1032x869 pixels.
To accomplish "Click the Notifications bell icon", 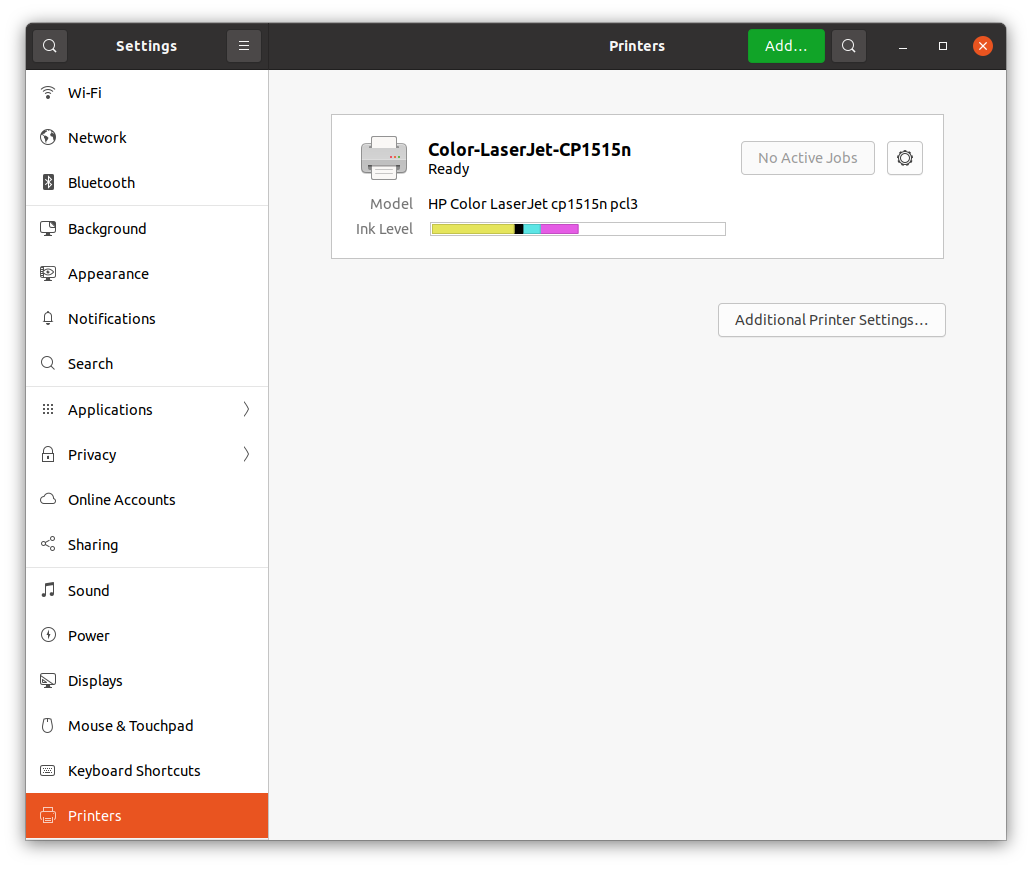I will pyautogui.click(x=48, y=319).
